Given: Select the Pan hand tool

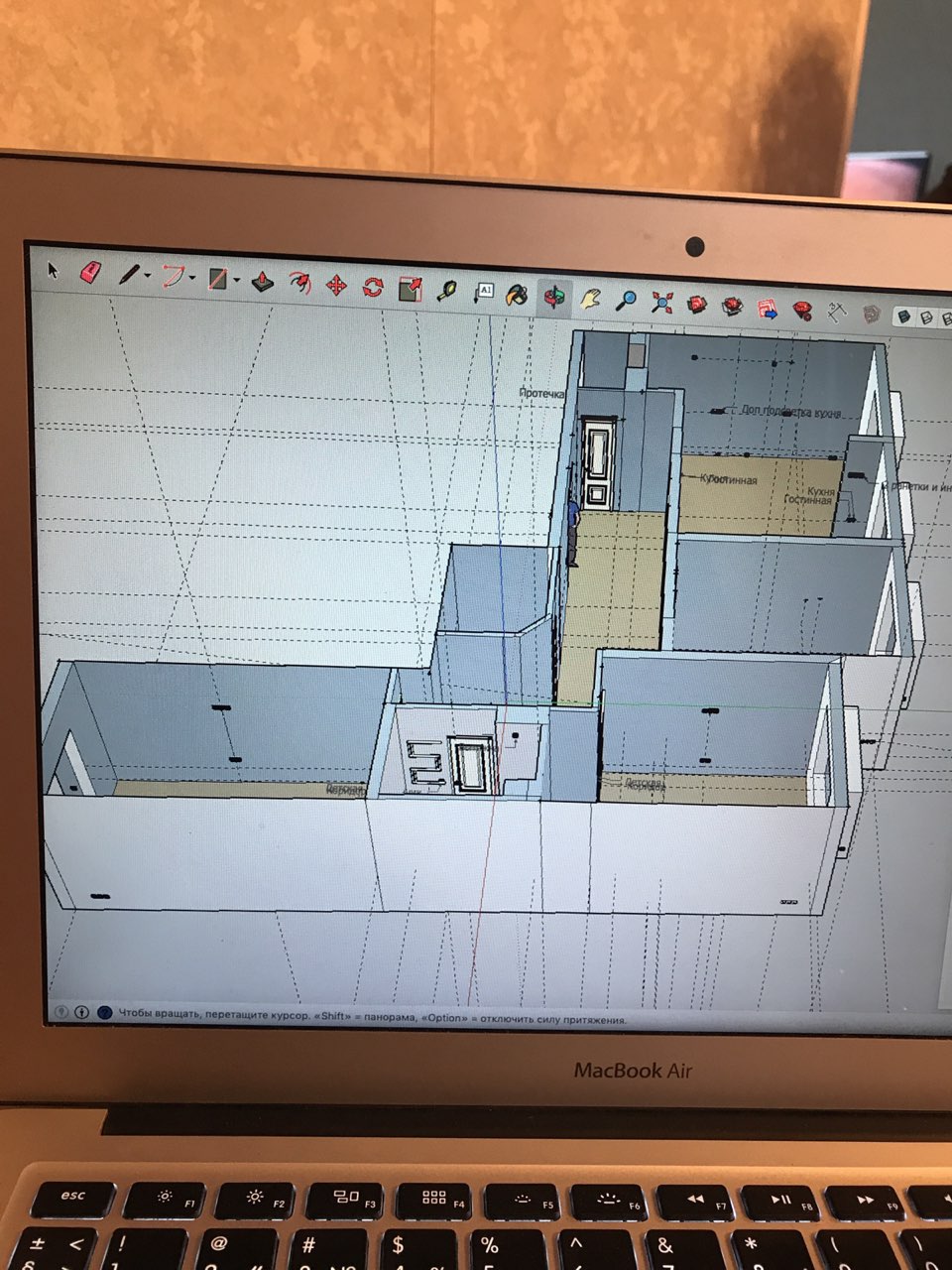Looking at the screenshot, I should (591, 298).
